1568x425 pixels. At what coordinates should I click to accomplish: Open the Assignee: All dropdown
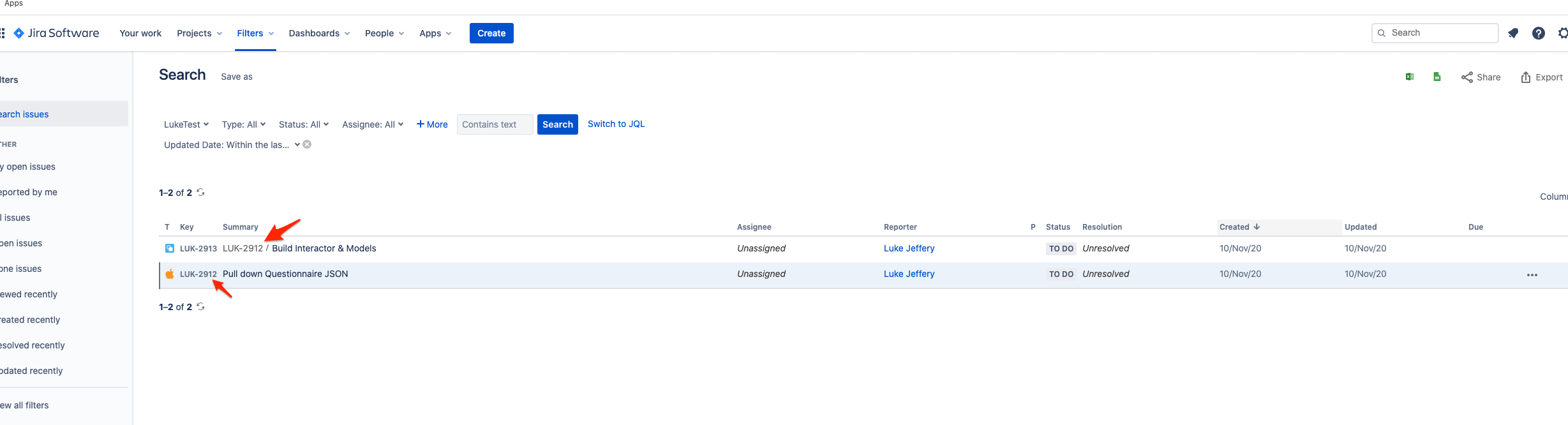click(373, 124)
